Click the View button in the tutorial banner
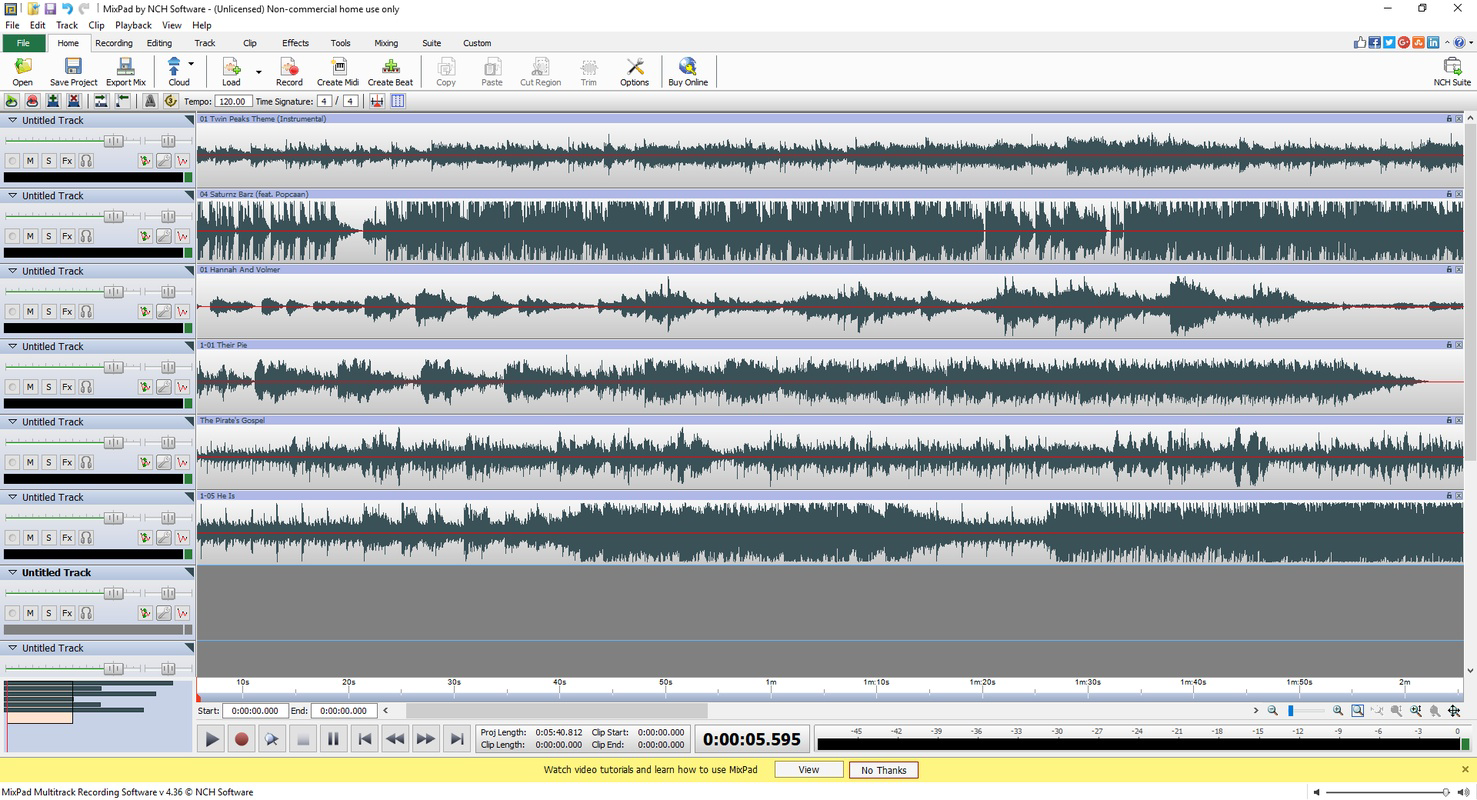This screenshot has height=800, width=1477. point(809,770)
